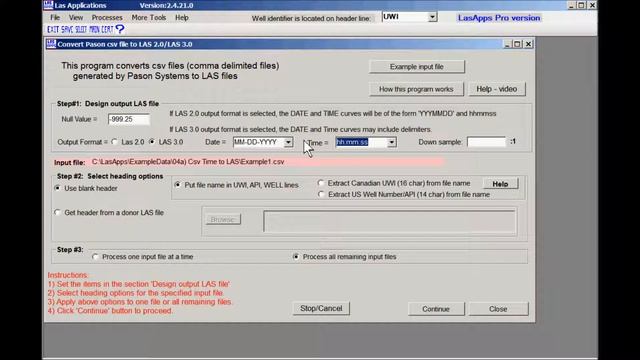
Task: Minimize the Las Applications main window
Action: click(571, 5)
